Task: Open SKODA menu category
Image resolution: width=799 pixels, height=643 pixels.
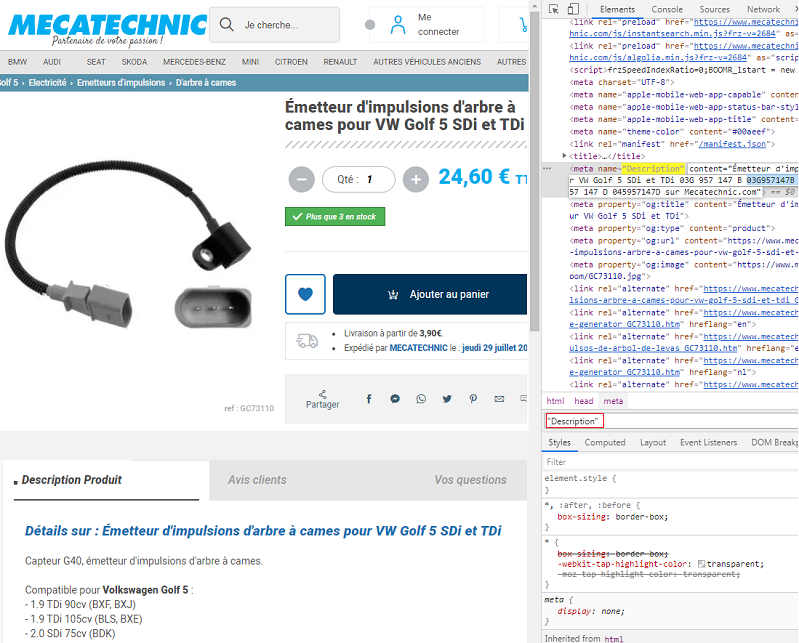Action: coord(135,62)
